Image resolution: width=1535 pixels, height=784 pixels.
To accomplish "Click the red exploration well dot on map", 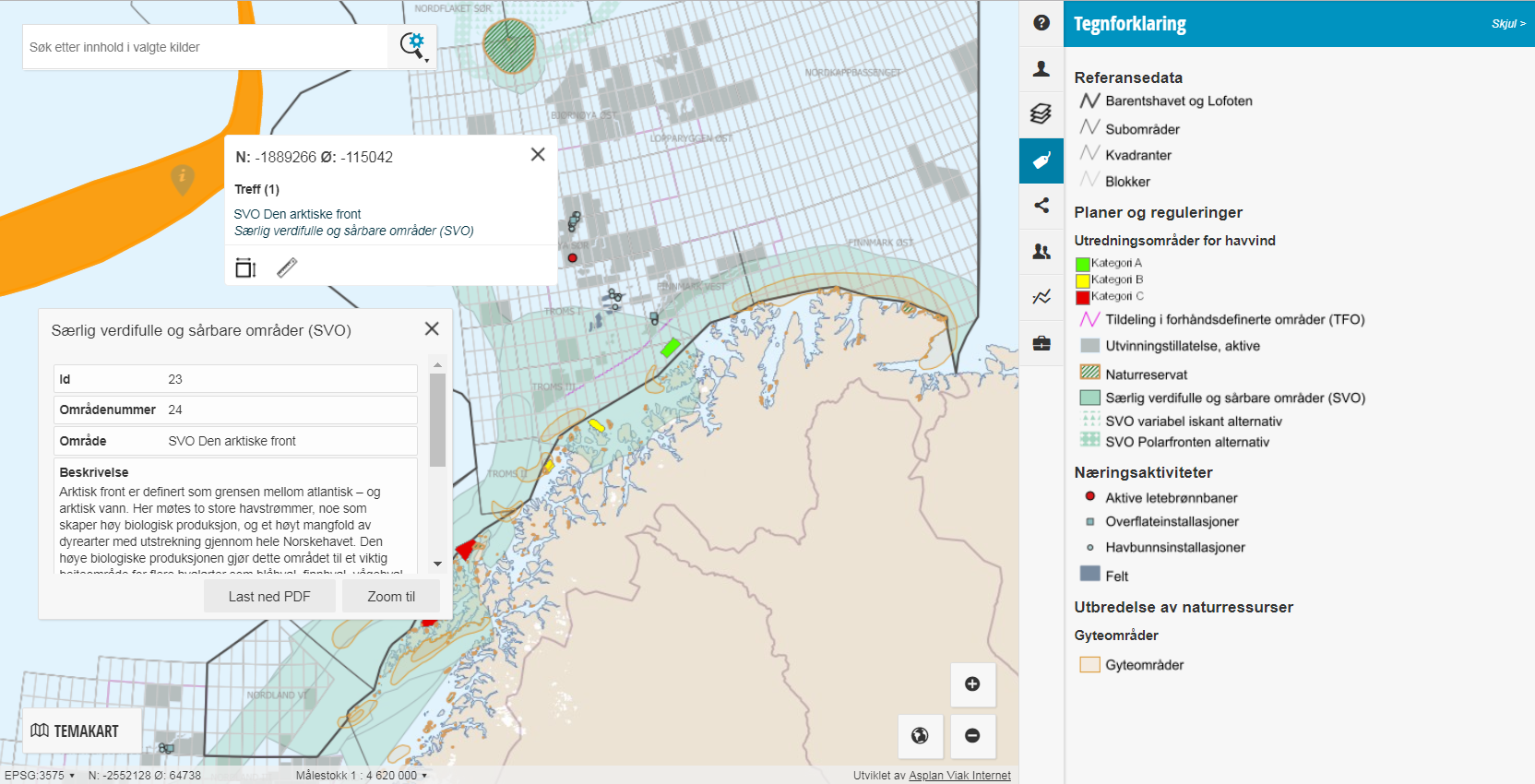I will pos(572,258).
